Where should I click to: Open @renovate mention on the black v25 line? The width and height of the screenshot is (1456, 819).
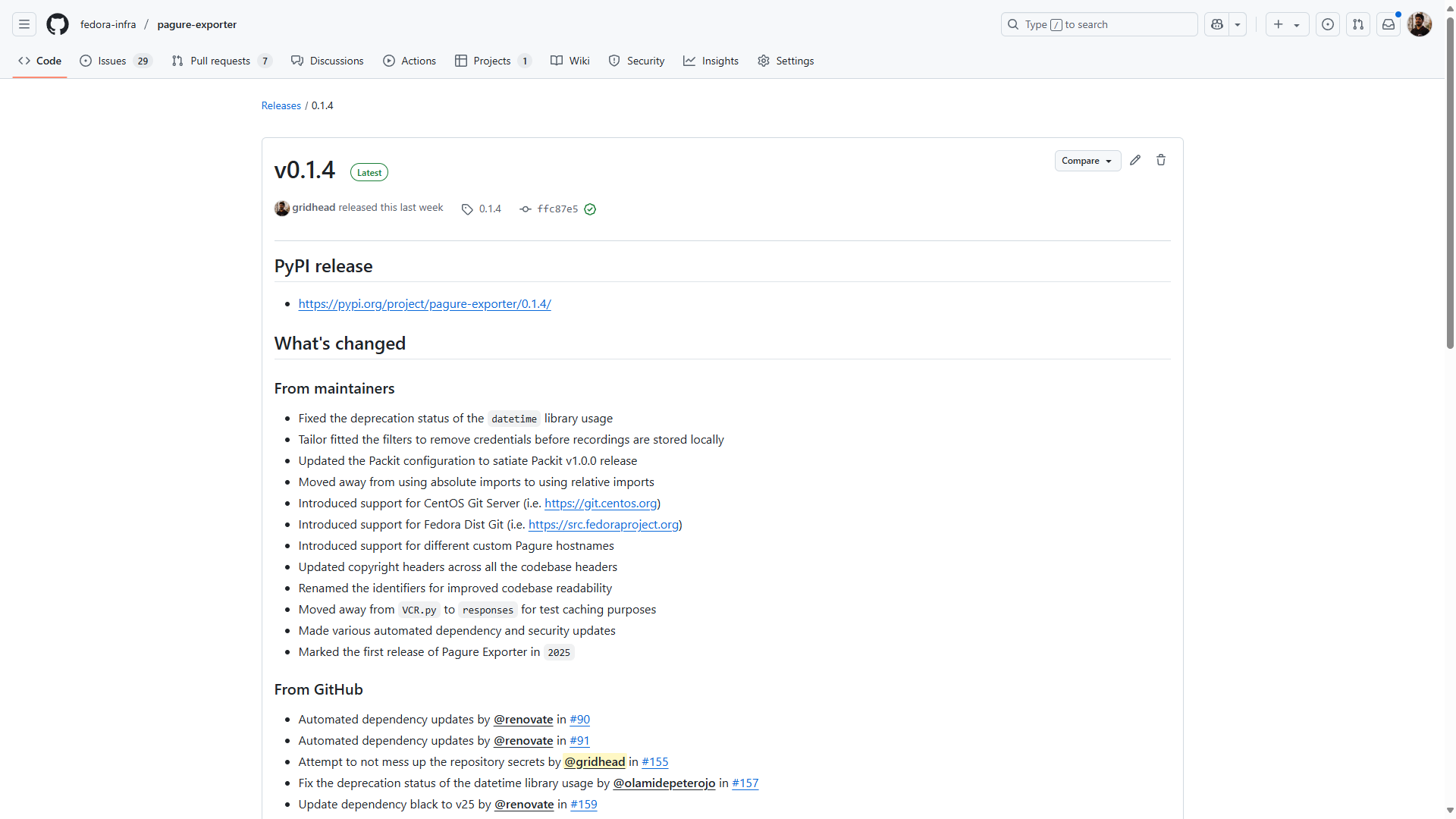(524, 804)
